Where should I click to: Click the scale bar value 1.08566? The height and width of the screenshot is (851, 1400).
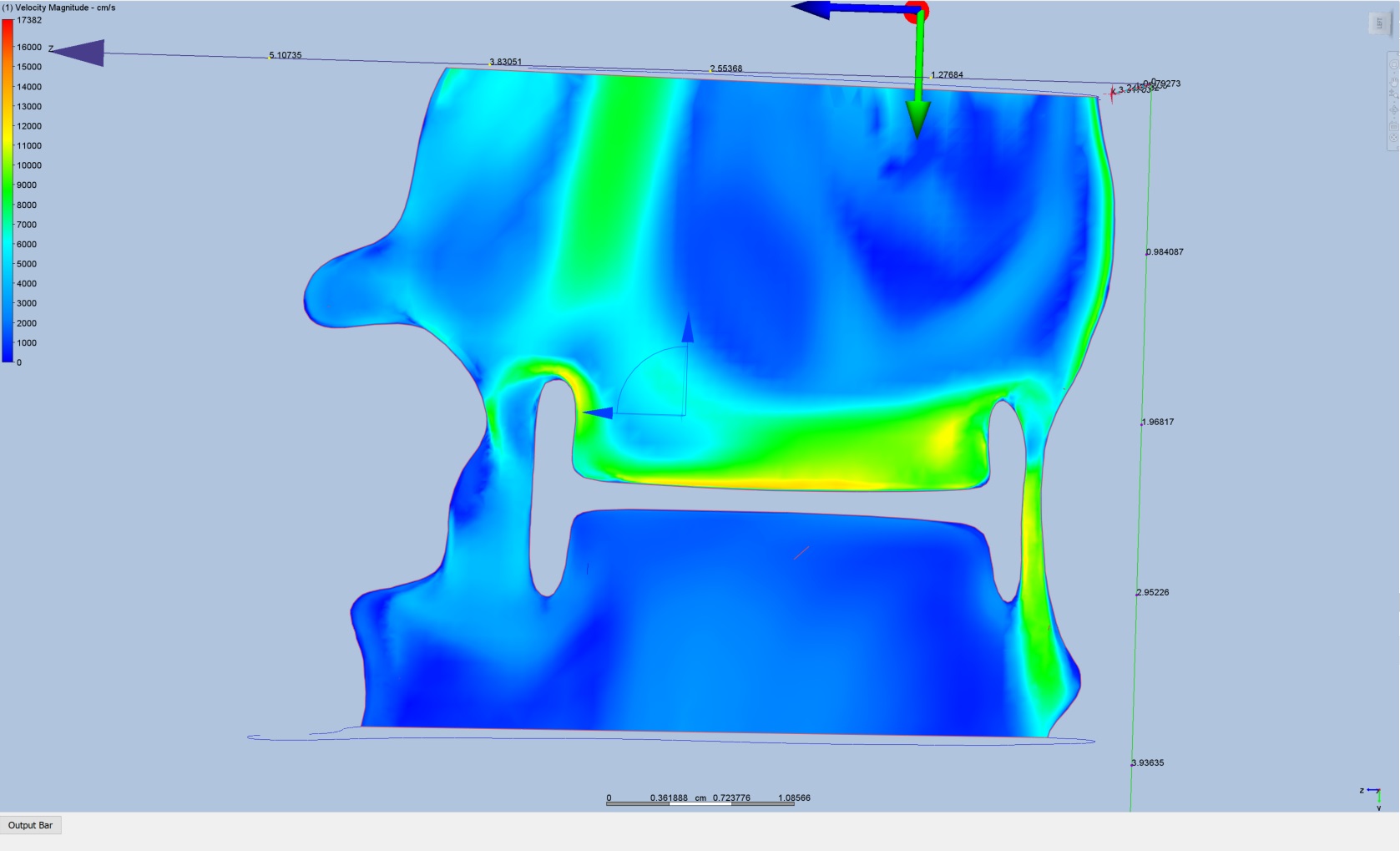(x=794, y=798)
